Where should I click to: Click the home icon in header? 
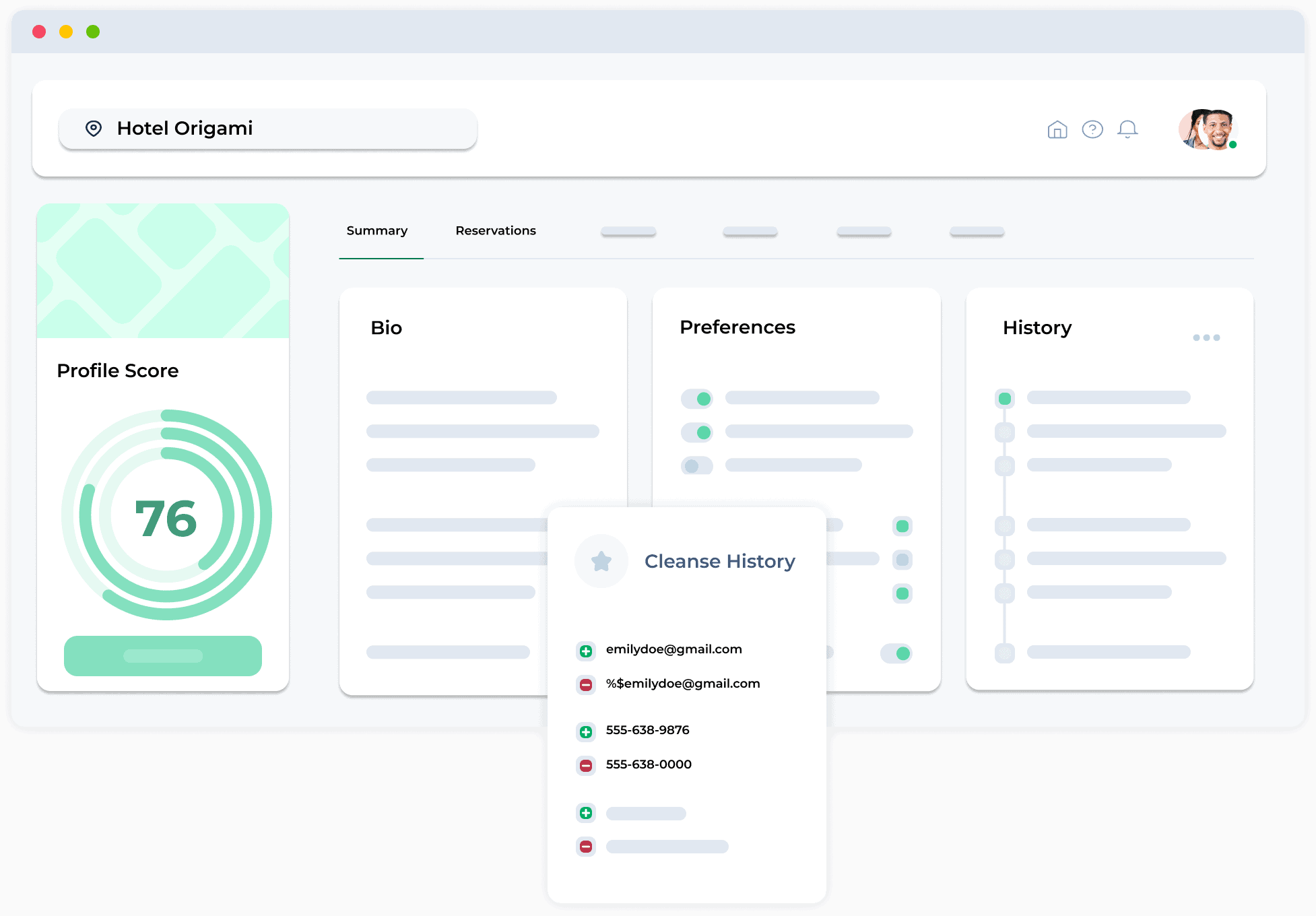click(x=1057, y=129)
